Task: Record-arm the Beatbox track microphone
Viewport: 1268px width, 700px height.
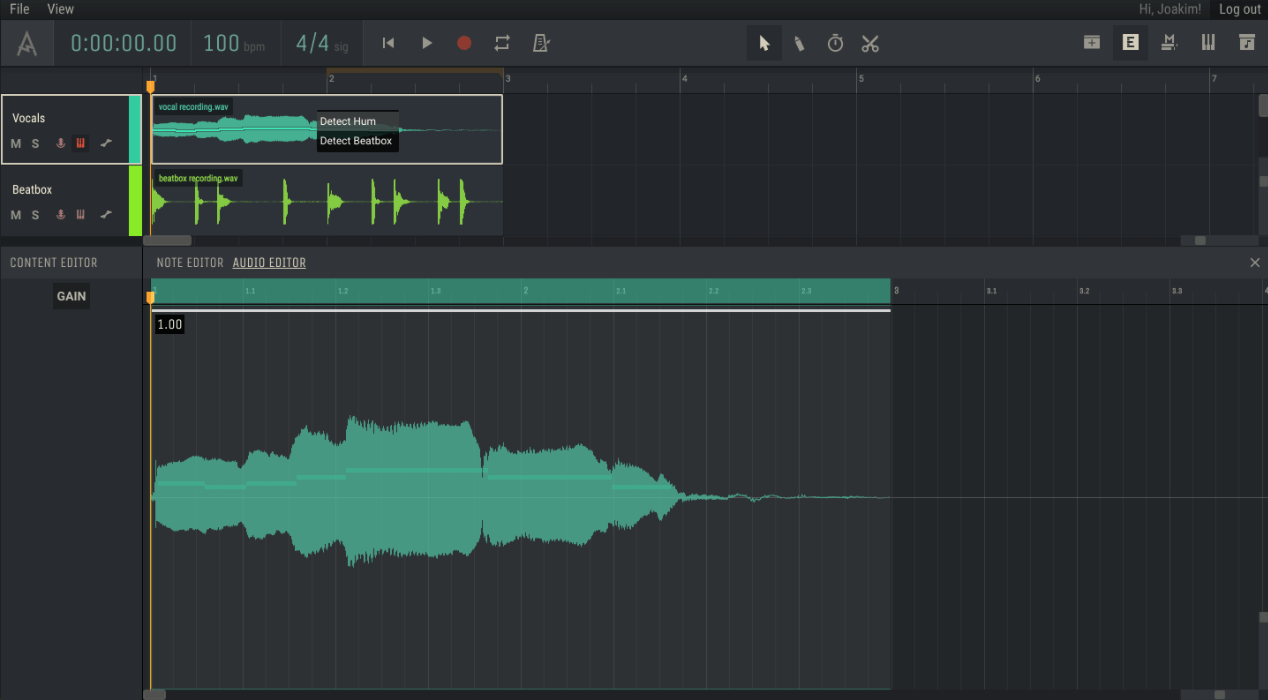Action: pyautogui.click(x=60, y=214)
